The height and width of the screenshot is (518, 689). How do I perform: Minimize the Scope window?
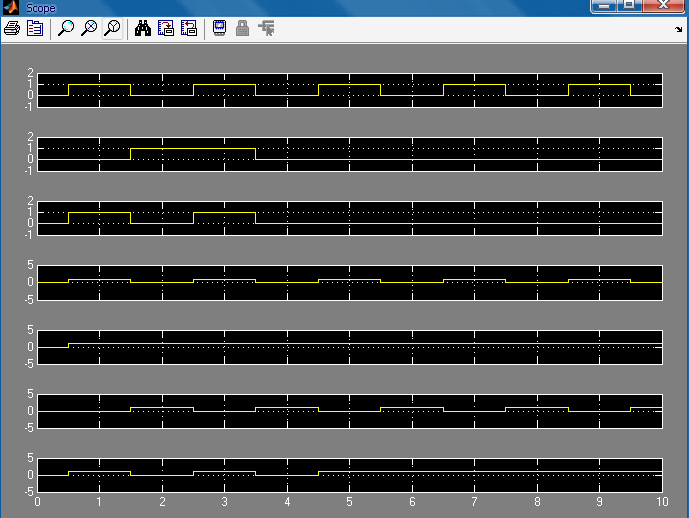click(604, 6)
